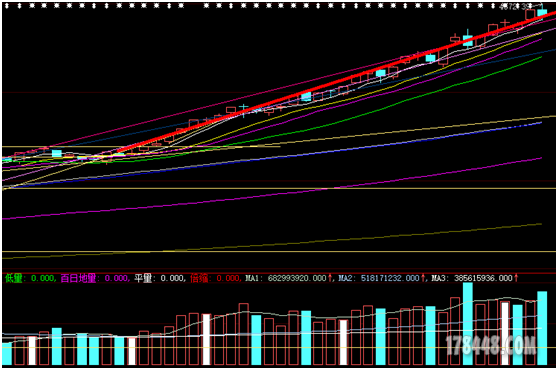Click the MA3 value 385615936.000
The height and width of the screenshot is (370, 558).
click(x=483, y=278)
